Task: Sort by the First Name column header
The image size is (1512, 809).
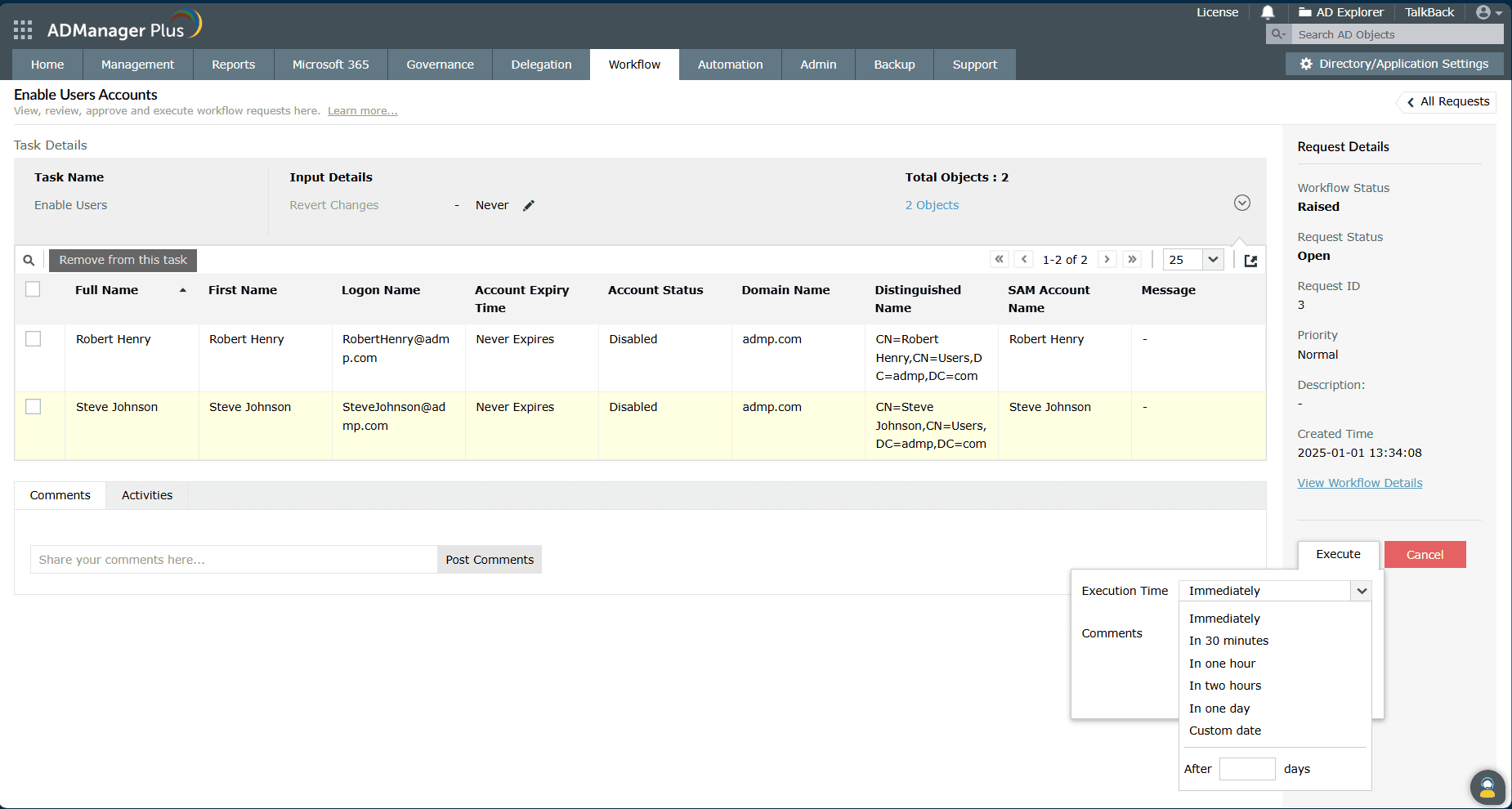Action: (x=243, y=290)
